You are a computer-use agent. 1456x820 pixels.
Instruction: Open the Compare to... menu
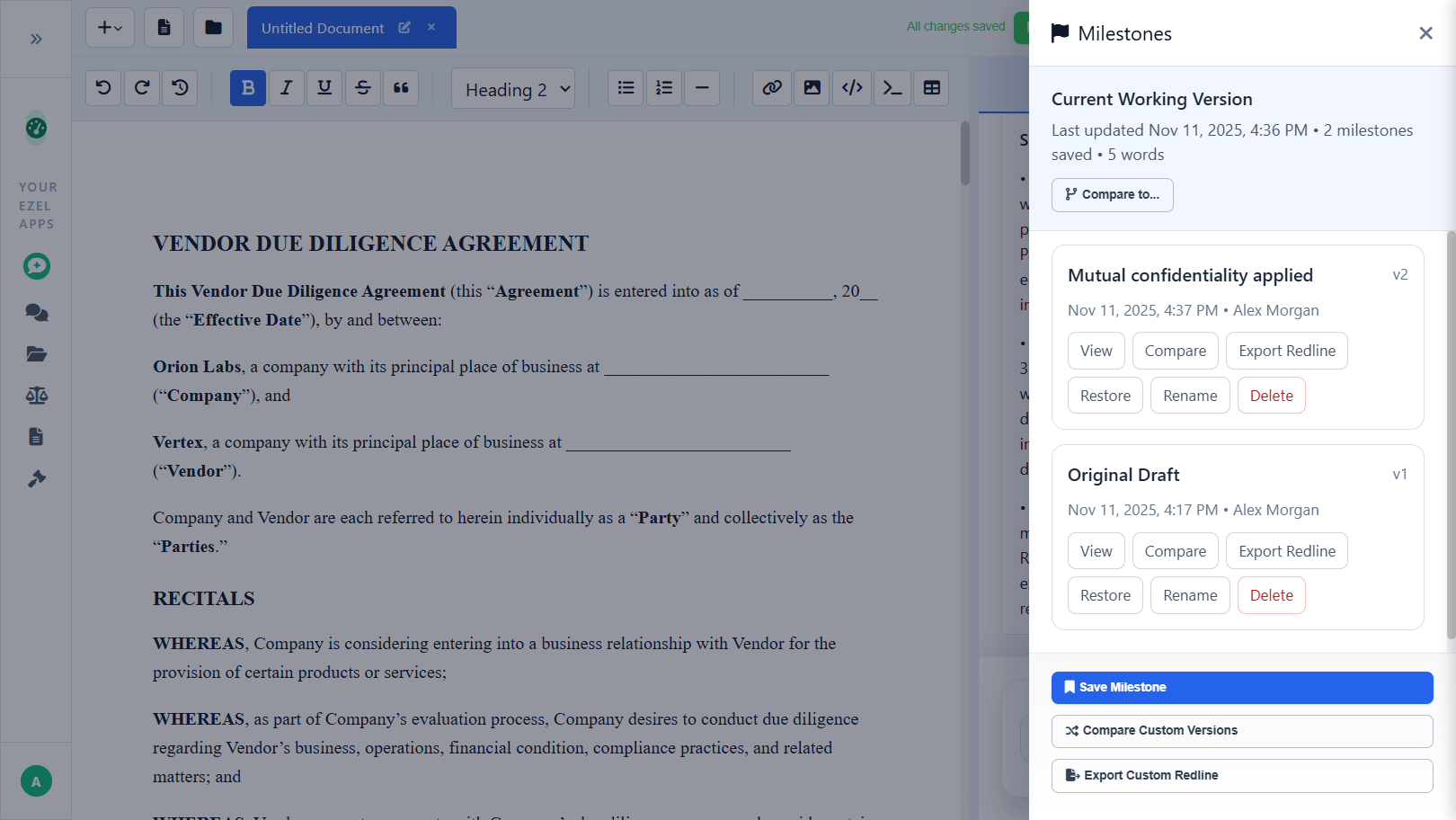(x=1112, y=195)
